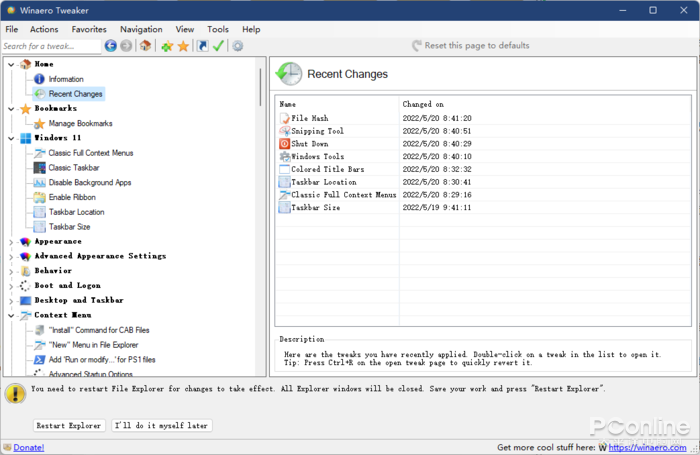Click the Search for a tweak field
Screen dimensions: 700x455
pos(50,46)
